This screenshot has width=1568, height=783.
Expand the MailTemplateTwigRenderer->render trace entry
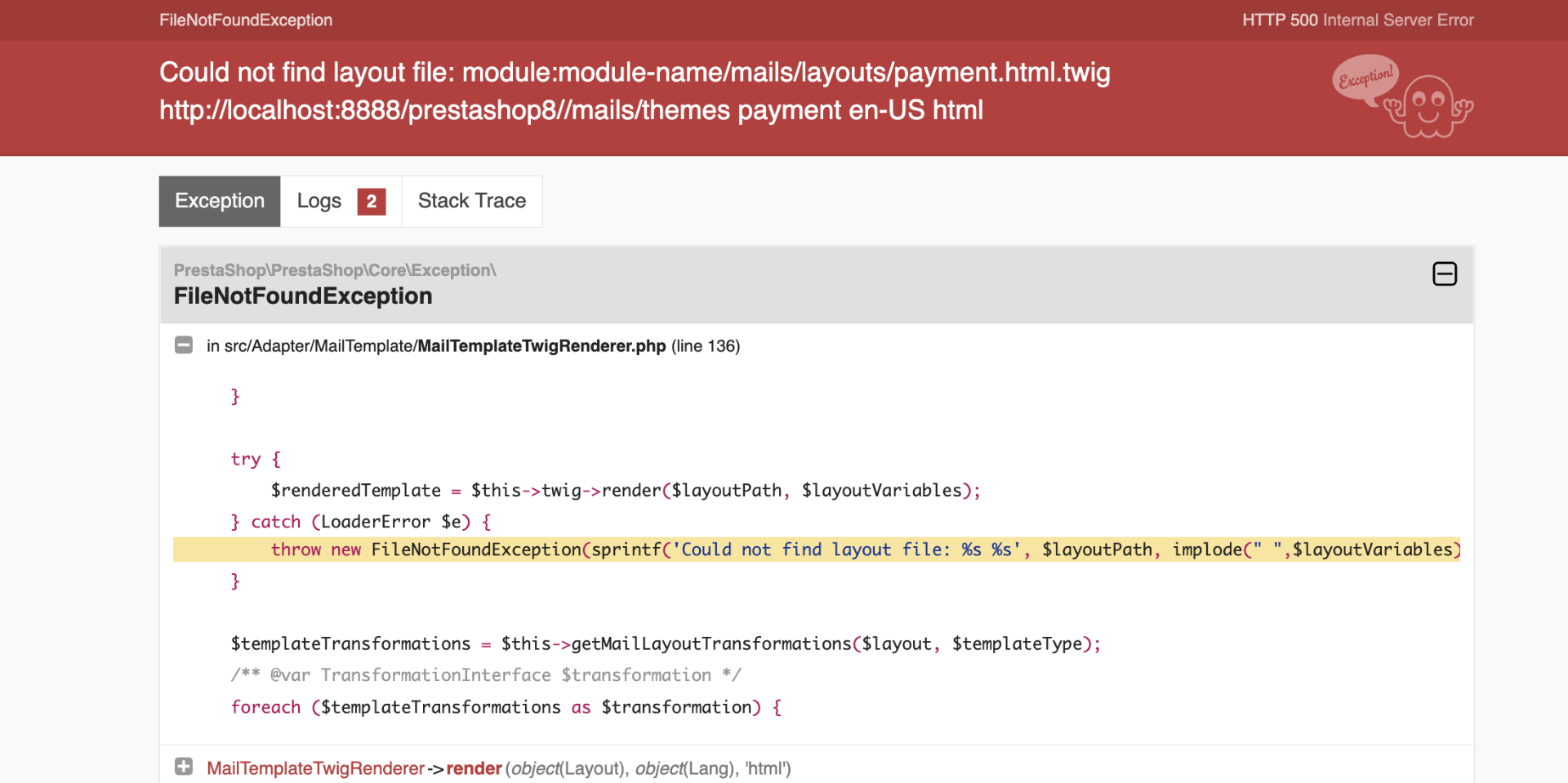[184, 767]
